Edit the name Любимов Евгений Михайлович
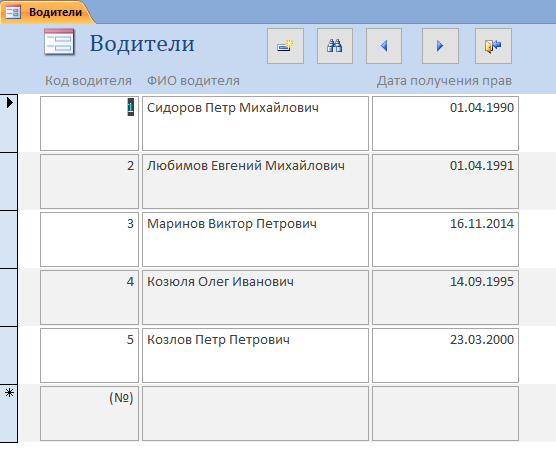Image resolution: width=556 pixels, height=469 pixels. tap(255, 182)
